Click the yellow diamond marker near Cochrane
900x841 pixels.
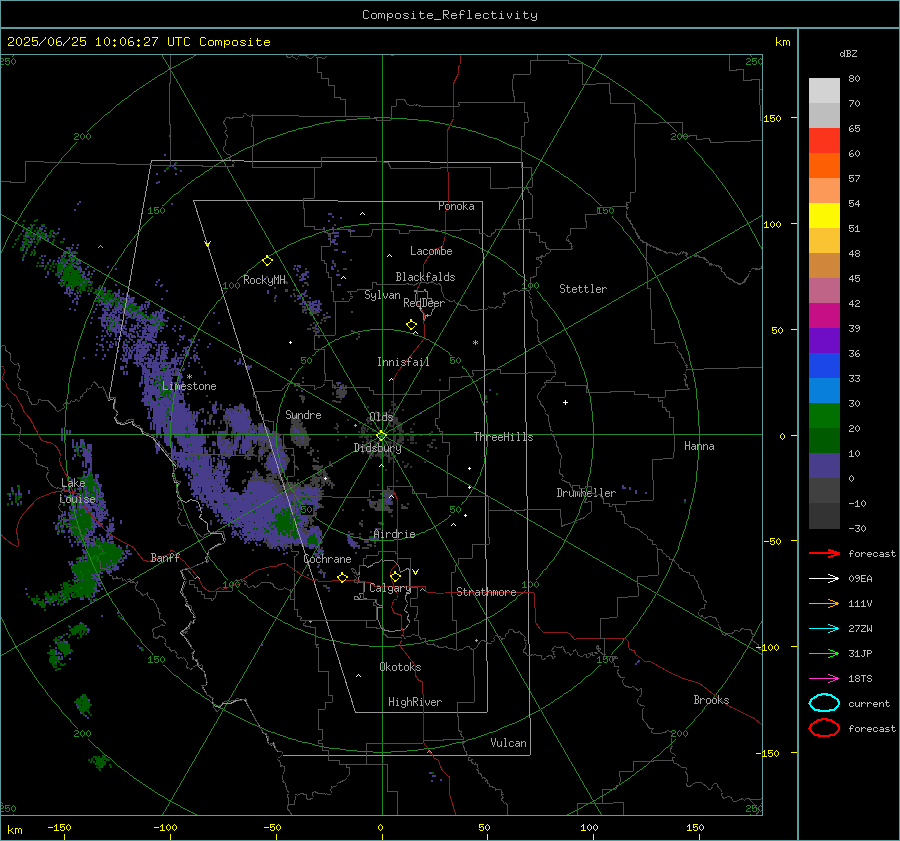tap(342, 577)
